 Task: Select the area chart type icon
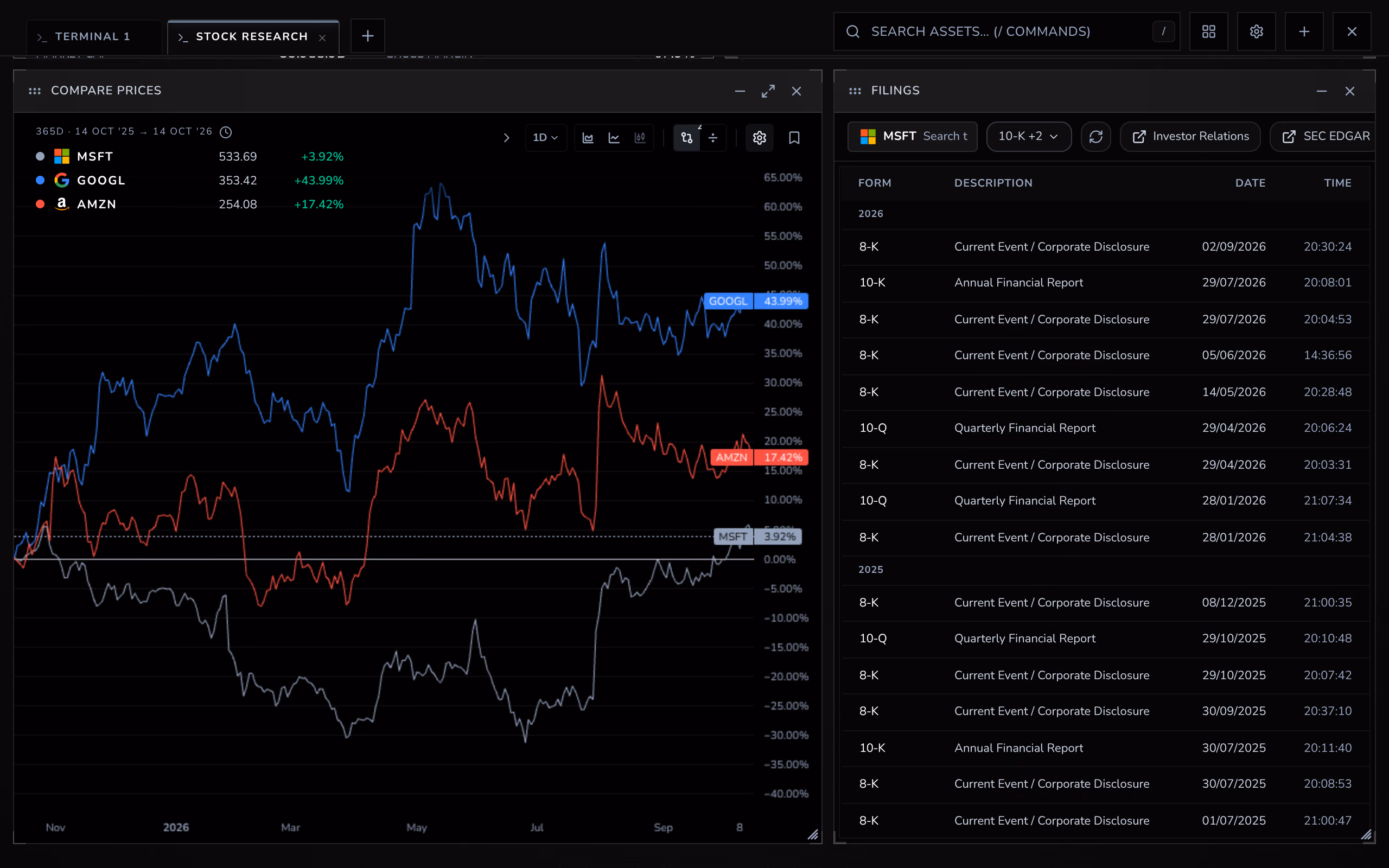coord(588,138)
